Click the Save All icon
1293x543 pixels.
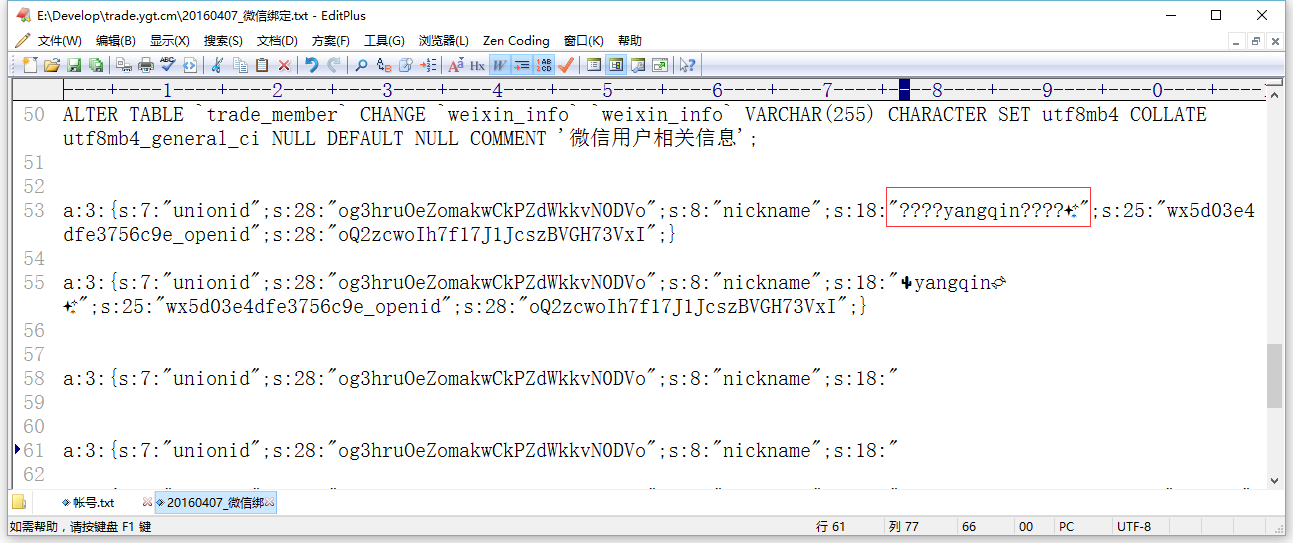(x=95, y=65)
